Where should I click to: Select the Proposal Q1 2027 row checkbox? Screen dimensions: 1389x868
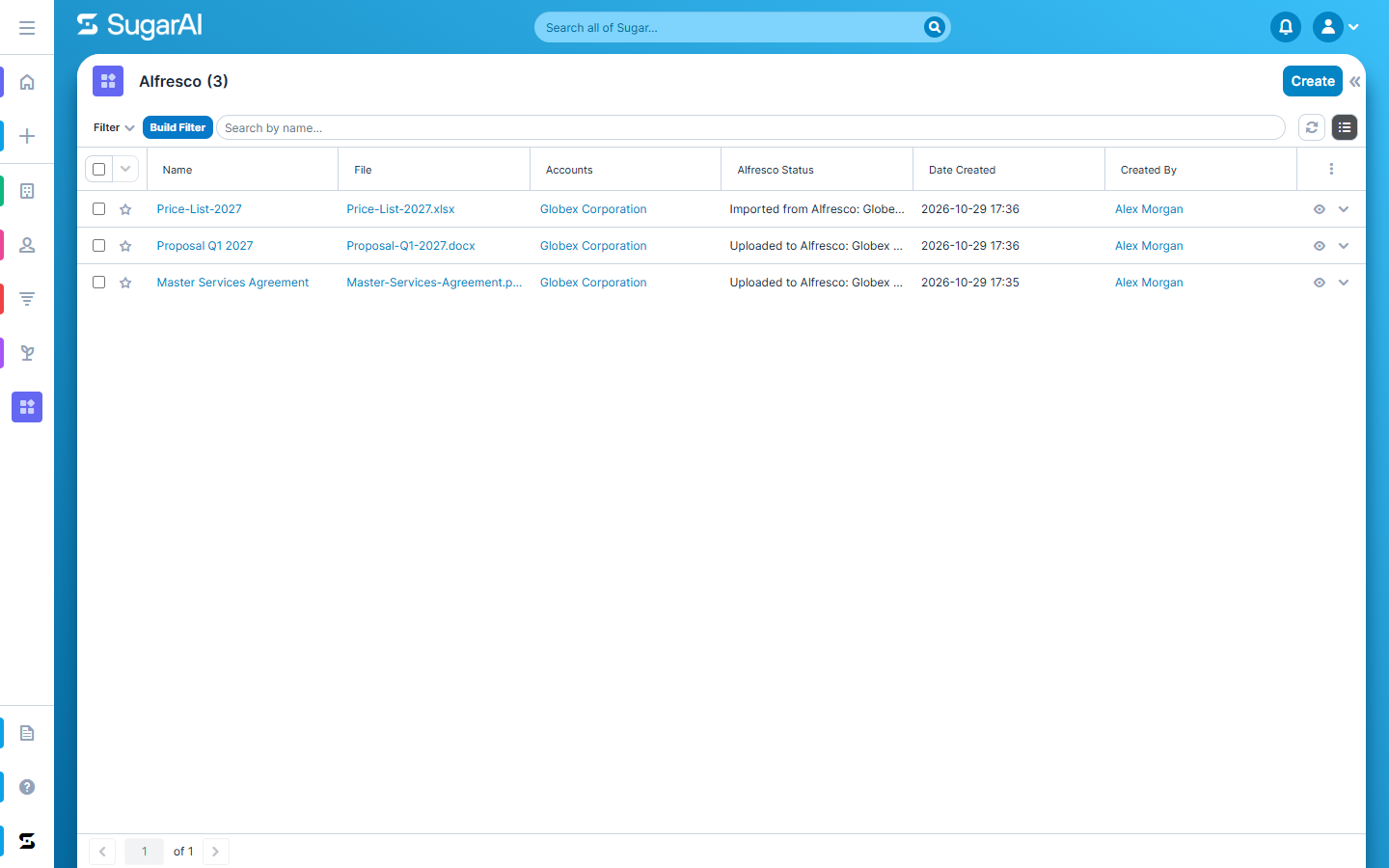tap(98, 245)
